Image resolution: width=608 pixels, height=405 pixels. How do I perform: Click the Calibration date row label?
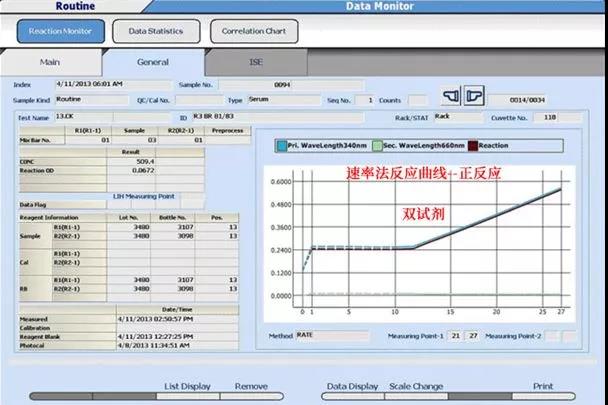[x=35, y=328]
